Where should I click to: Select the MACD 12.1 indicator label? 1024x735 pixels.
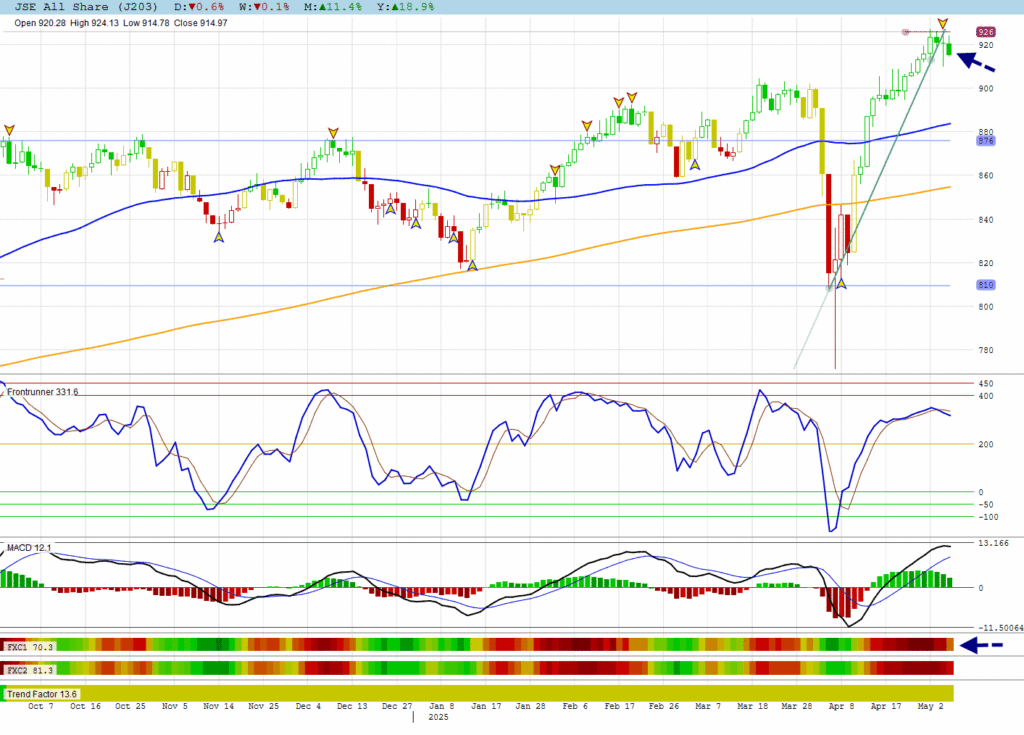29,547
